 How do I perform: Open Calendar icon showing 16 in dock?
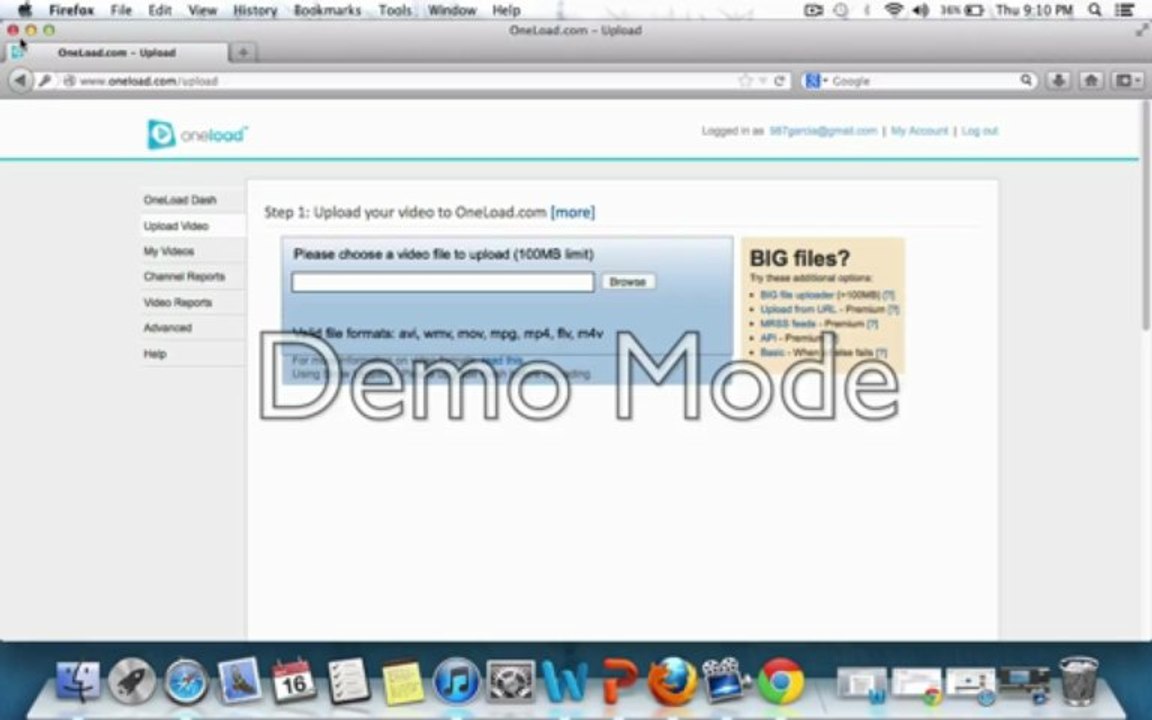click(x=293, y=680)
